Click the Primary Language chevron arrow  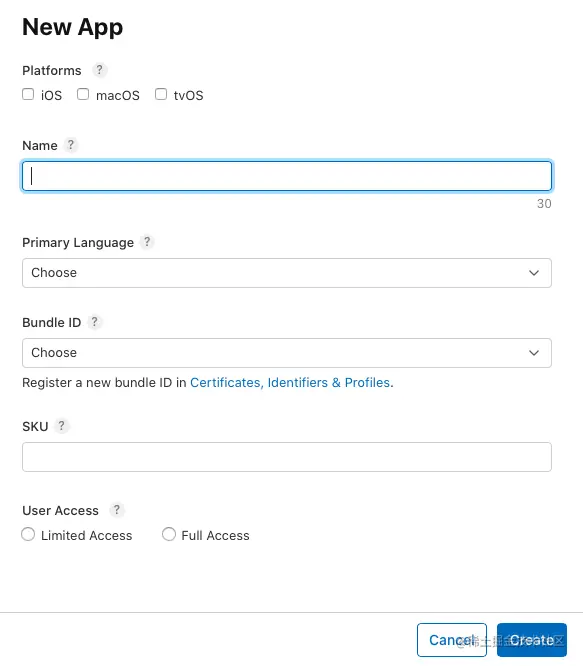[534, 273]
